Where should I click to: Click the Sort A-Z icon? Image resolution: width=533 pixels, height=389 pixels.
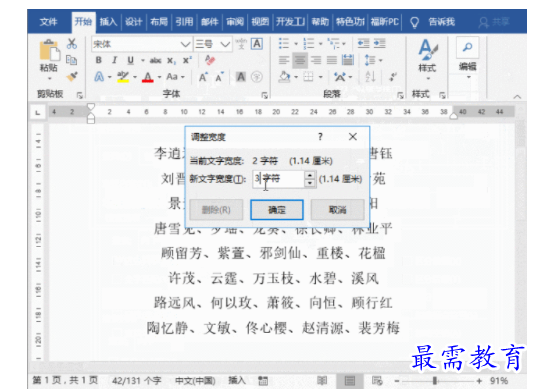point(370,77)
